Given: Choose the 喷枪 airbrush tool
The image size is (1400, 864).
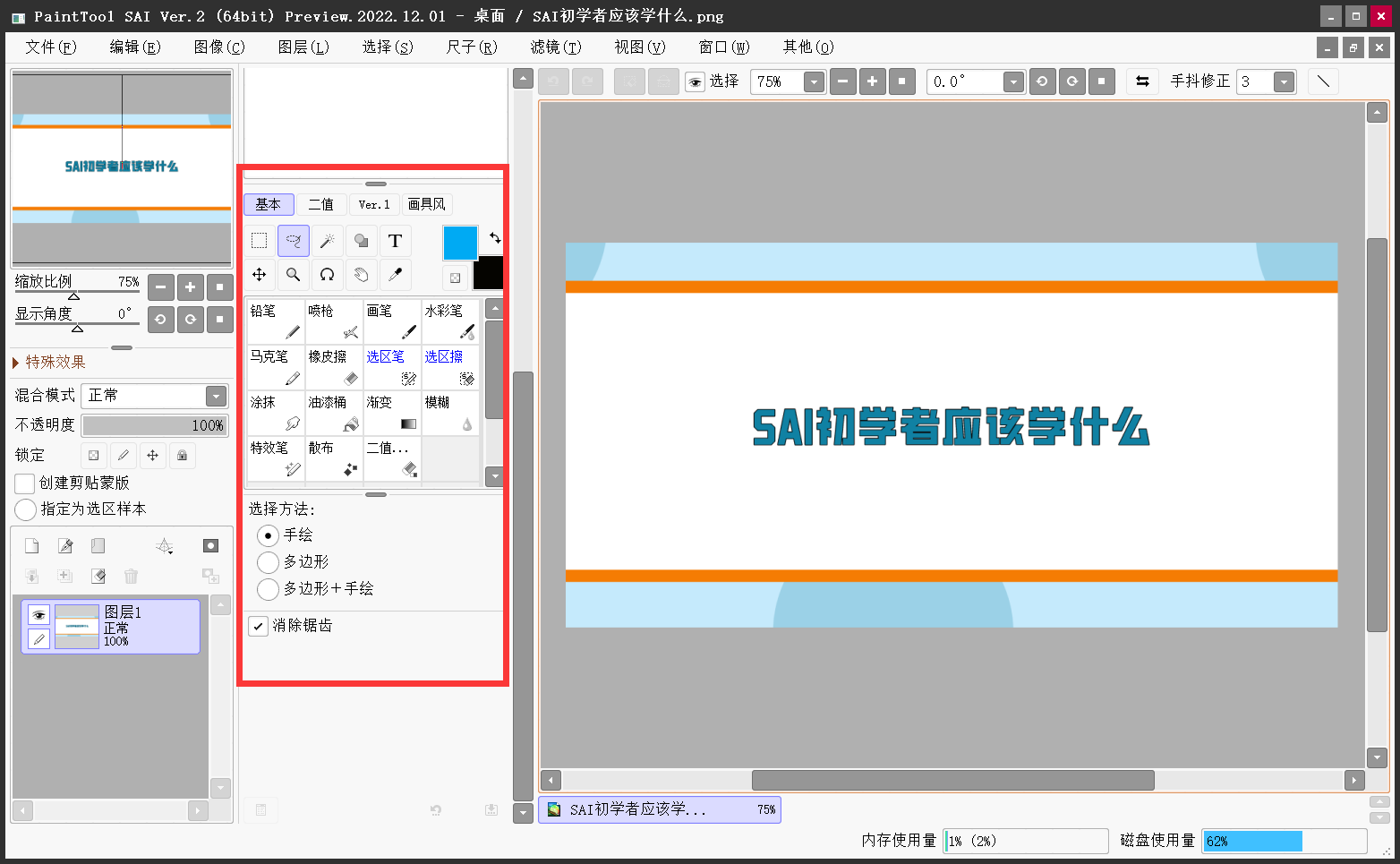Looking at the screenshot, I should click(334, 321).
